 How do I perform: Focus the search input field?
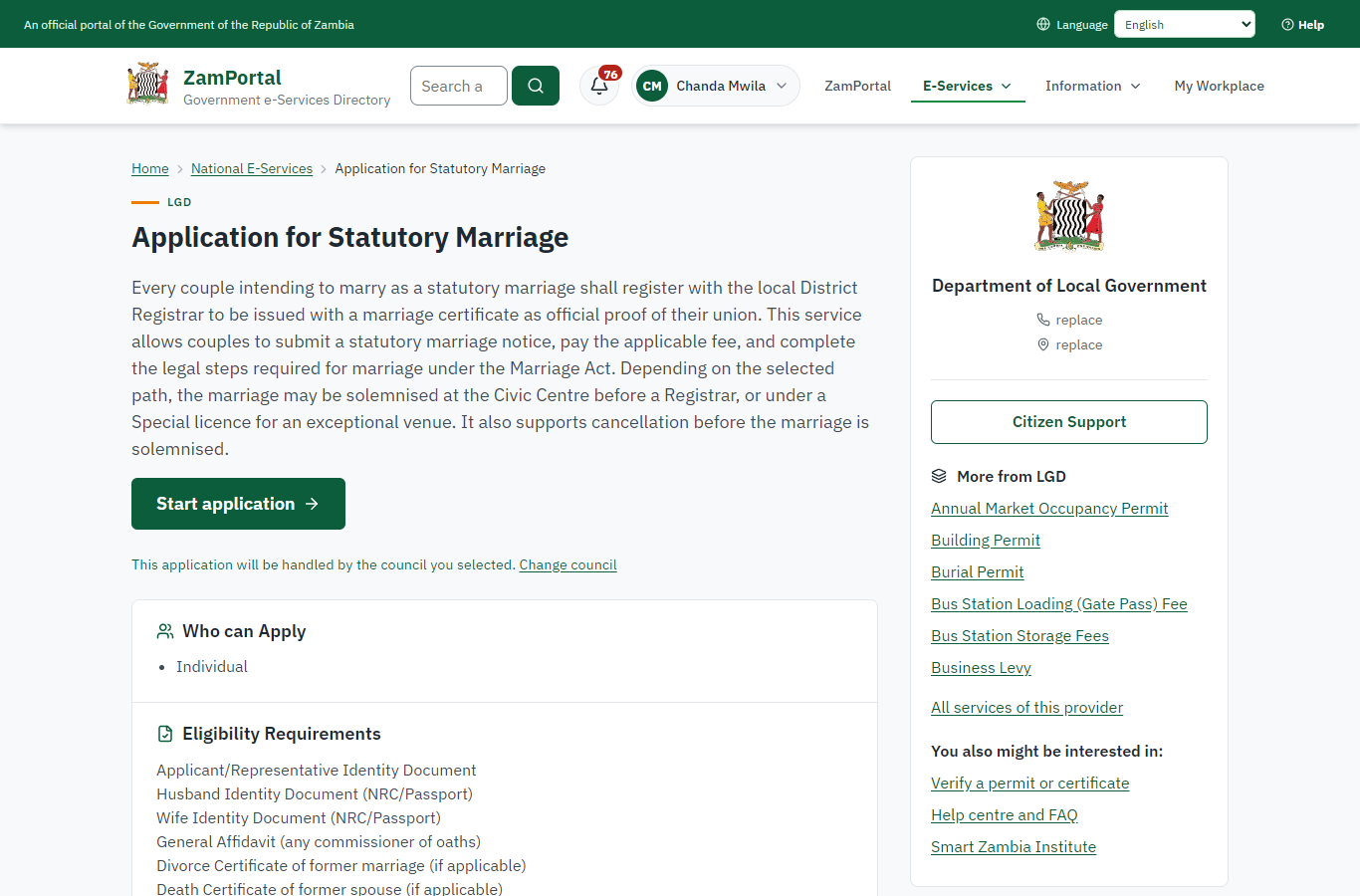pos(459,86)
